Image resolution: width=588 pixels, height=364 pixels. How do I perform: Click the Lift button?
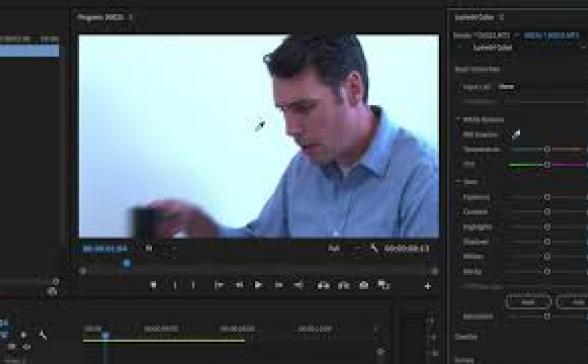coord(323,286)
